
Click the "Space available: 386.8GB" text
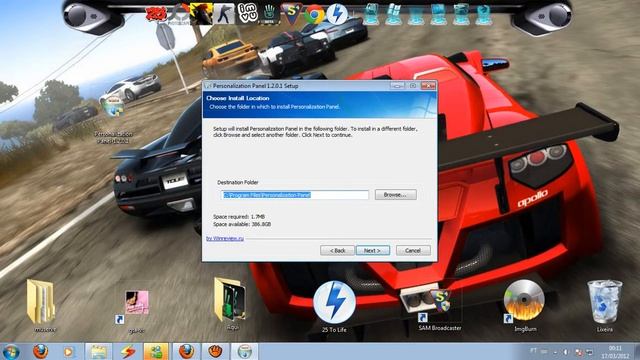click(x=242, y=224)
